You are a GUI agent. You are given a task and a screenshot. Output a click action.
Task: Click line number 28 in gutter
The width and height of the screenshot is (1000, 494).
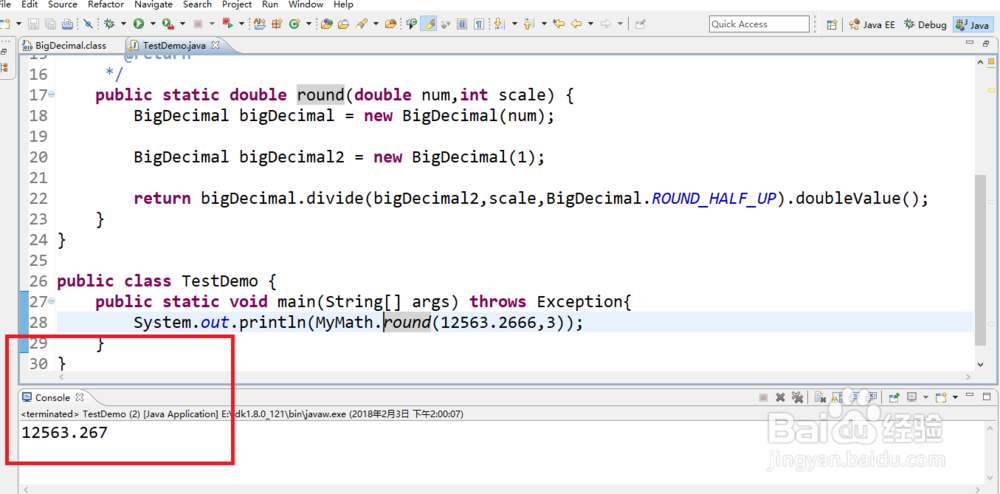[39, 323]
